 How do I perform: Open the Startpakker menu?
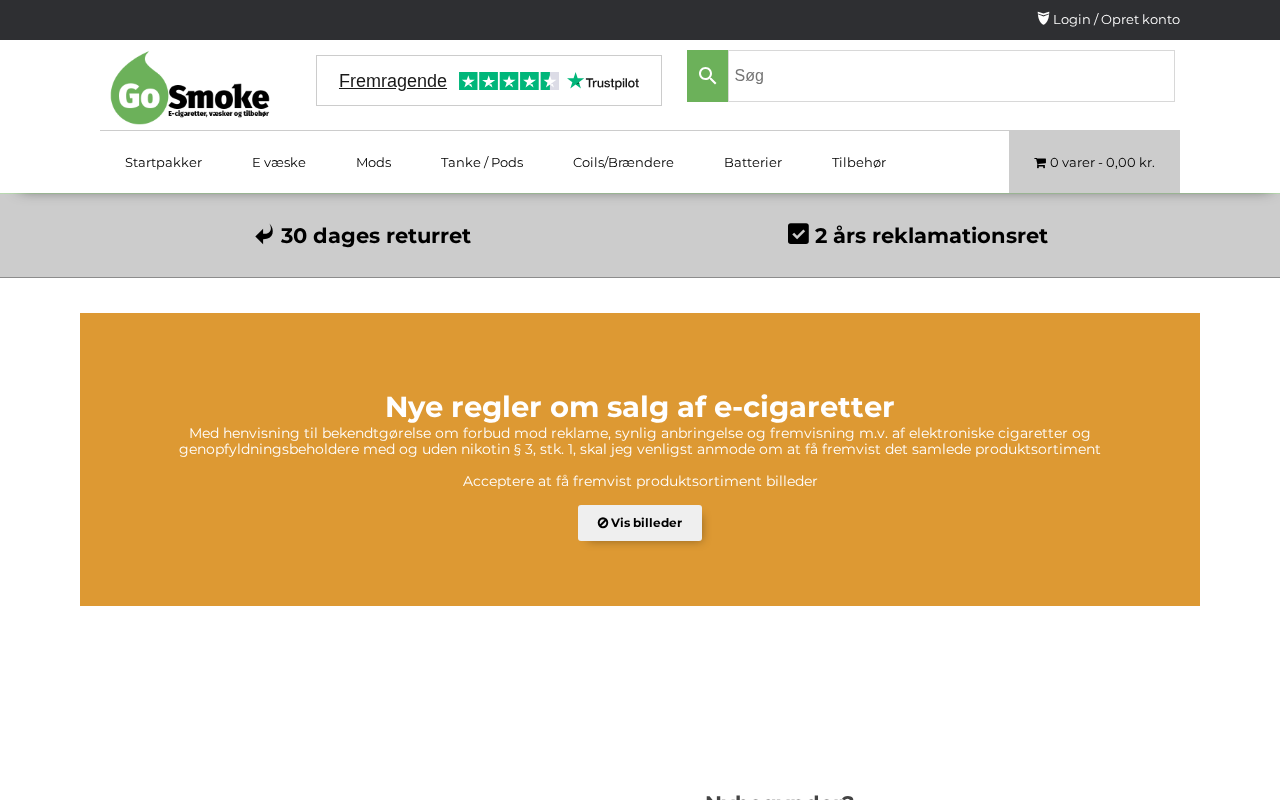163,162
